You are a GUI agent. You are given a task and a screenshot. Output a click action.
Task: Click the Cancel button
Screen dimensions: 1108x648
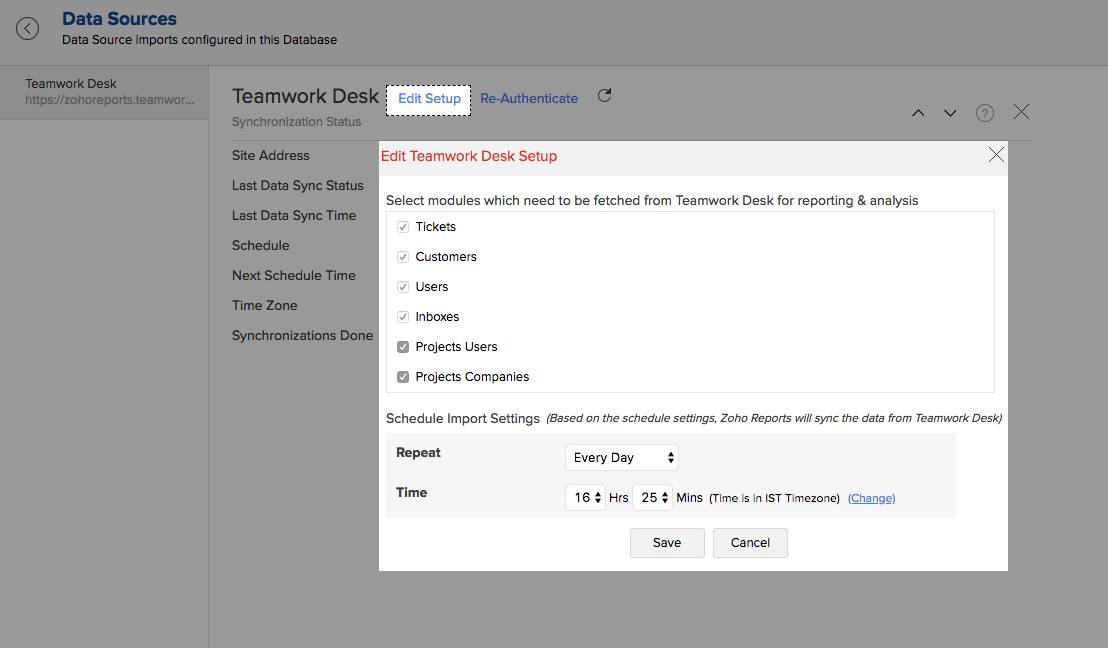tap(750, 543)
